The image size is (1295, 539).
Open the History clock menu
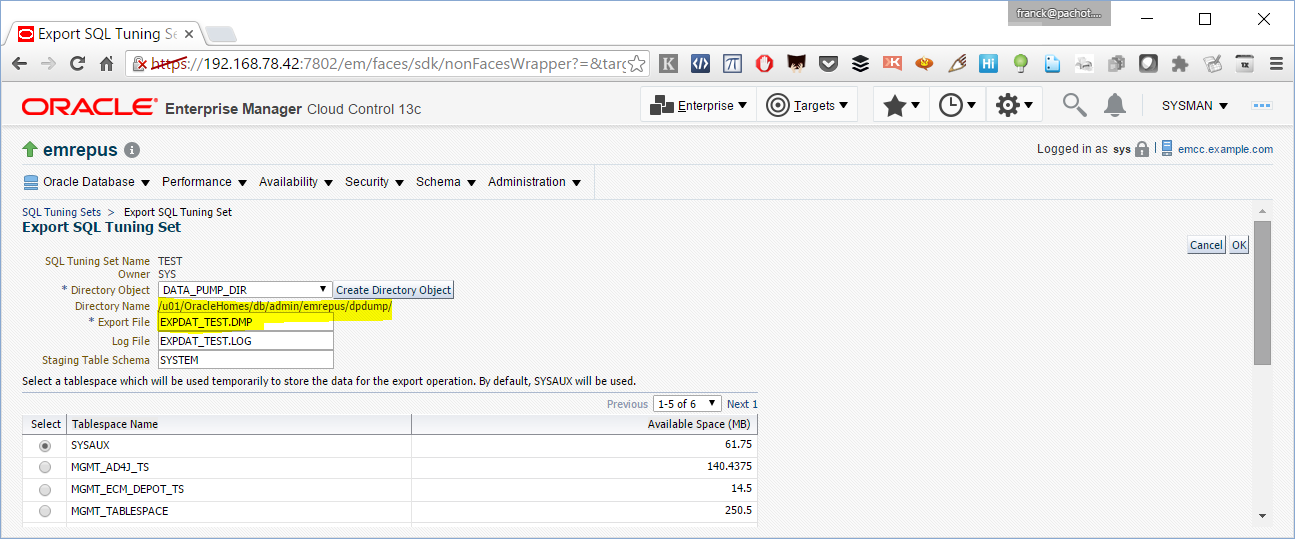point(957,105)
